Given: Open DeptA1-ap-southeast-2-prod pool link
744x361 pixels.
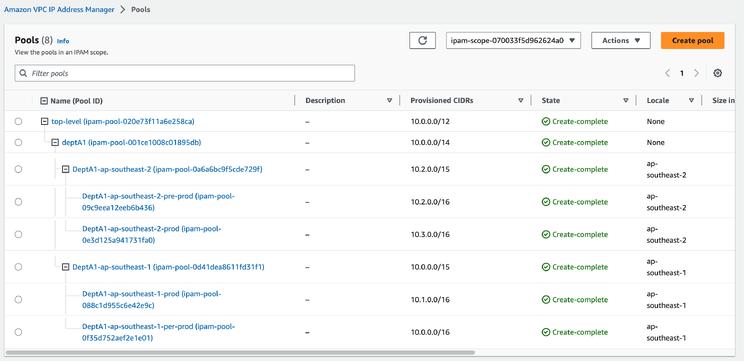Looking at the screenshot, I should click(x=152, y=234).
